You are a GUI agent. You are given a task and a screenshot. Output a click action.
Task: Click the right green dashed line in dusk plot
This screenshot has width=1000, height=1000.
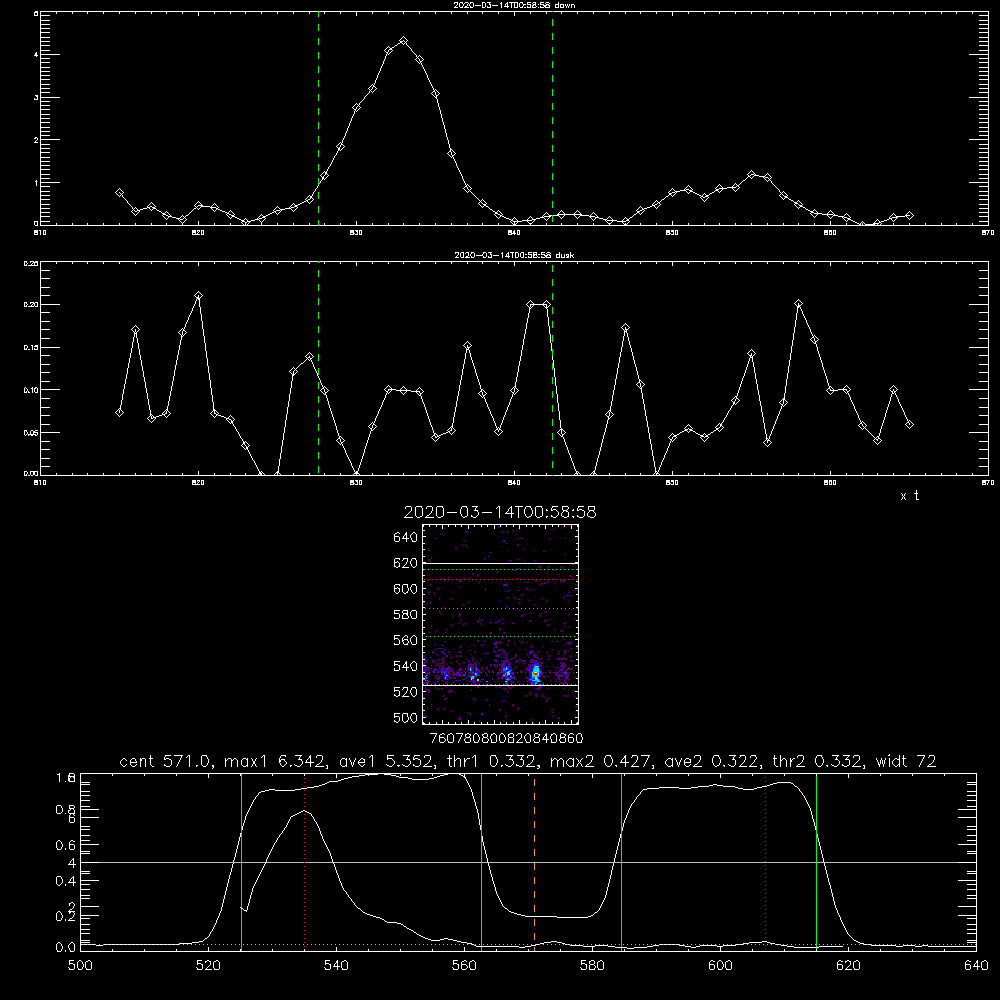point(552,368)
